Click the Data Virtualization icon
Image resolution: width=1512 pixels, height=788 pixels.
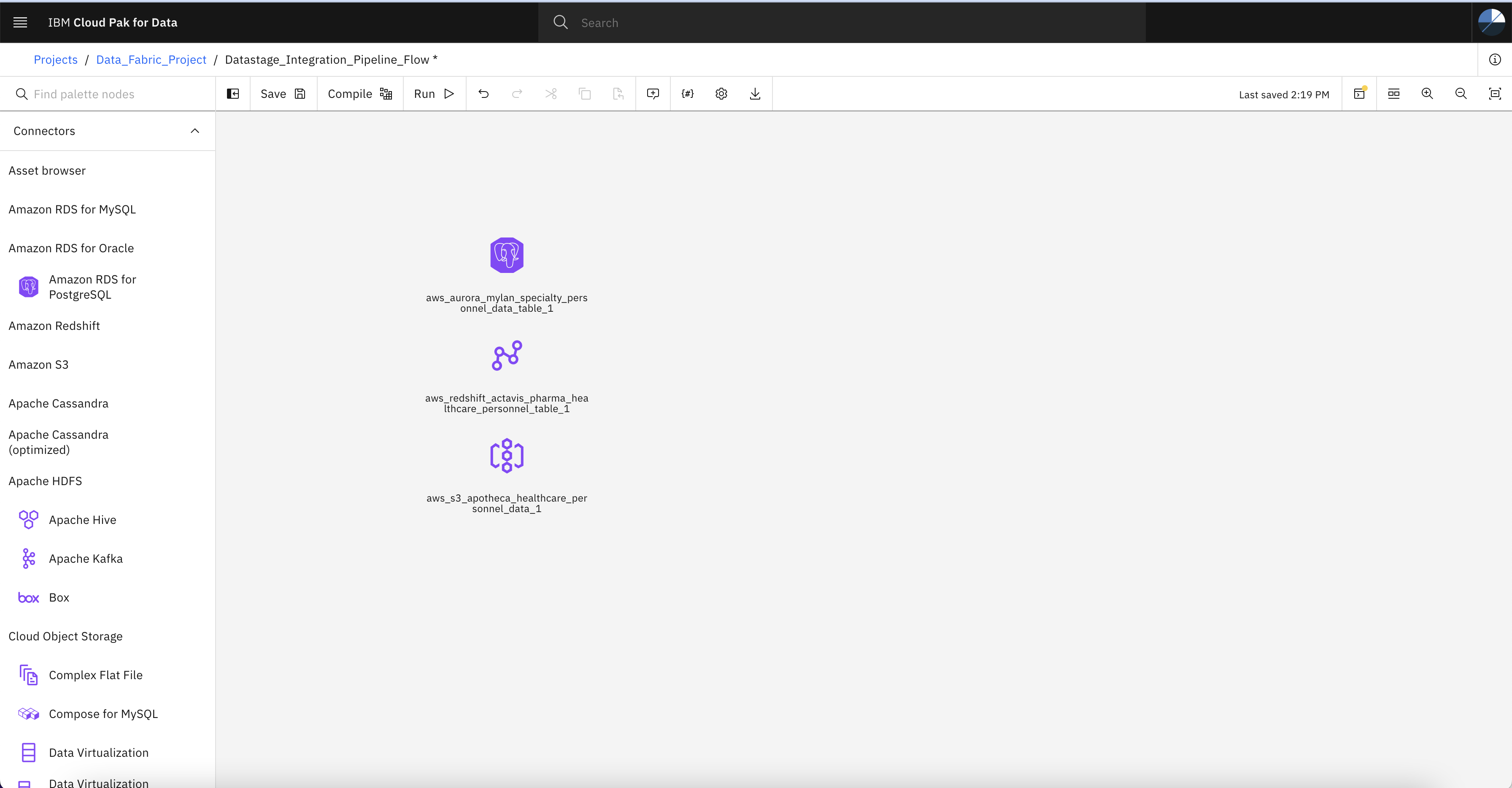29,752
